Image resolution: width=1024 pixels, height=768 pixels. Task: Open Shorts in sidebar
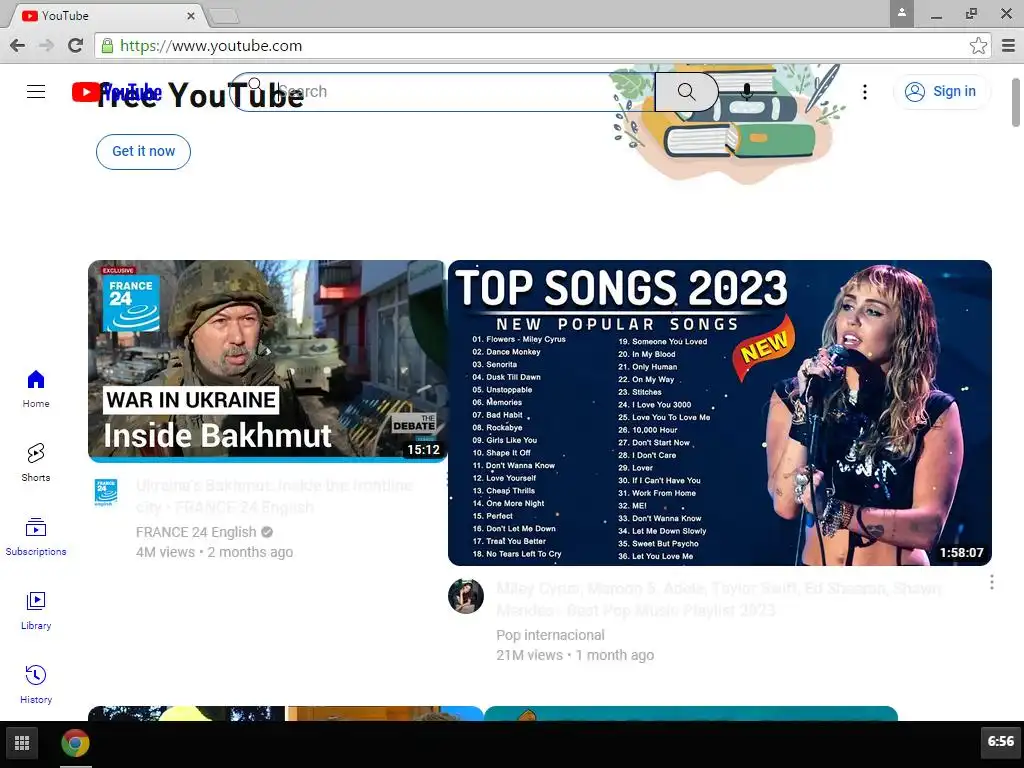[36, 462]
